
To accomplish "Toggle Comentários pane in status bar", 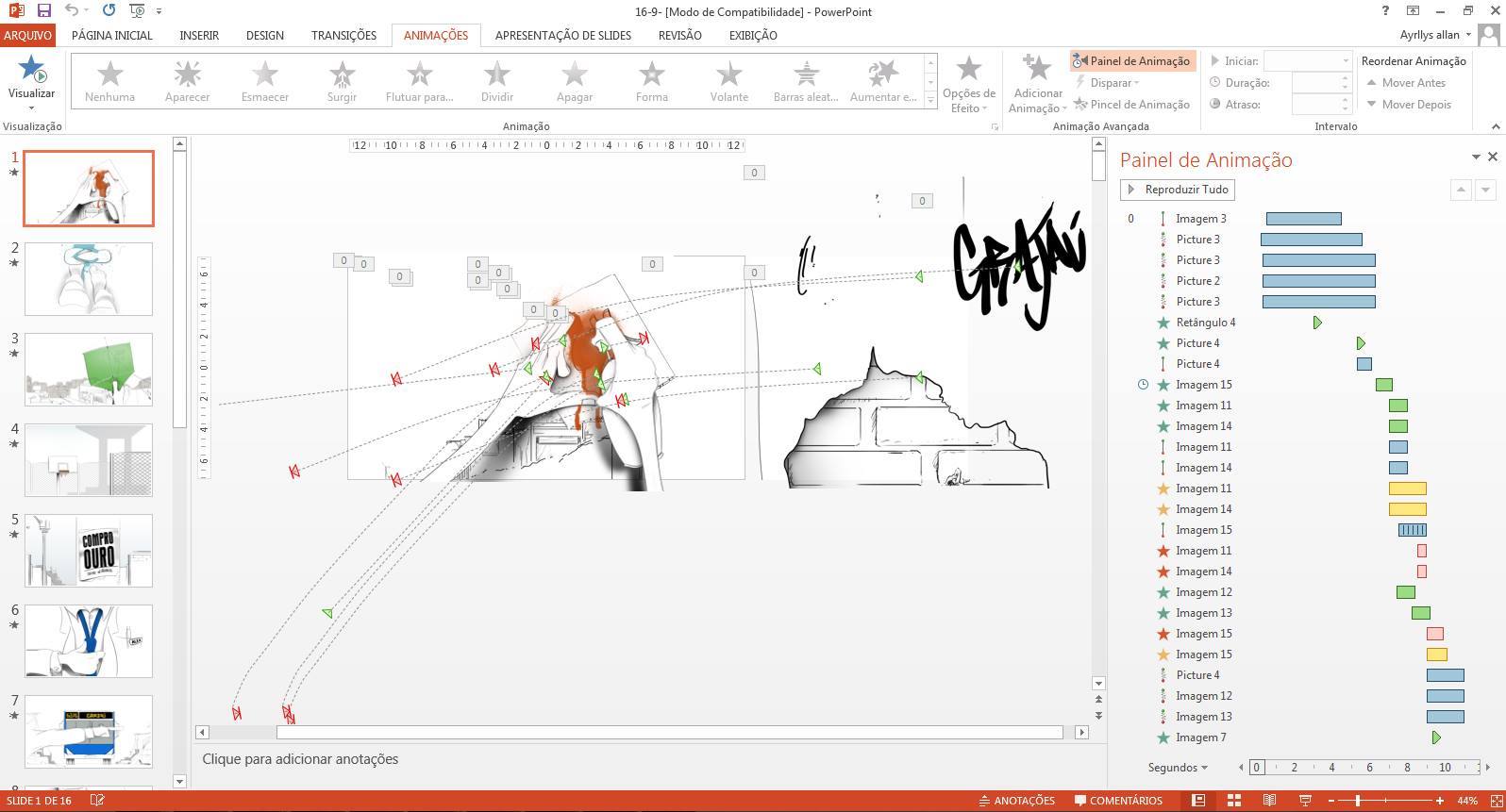I will [1118, 801].
